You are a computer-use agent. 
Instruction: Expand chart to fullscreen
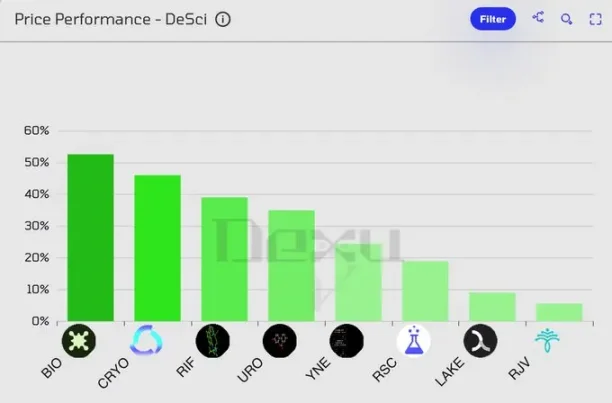(x=595, y=19)
